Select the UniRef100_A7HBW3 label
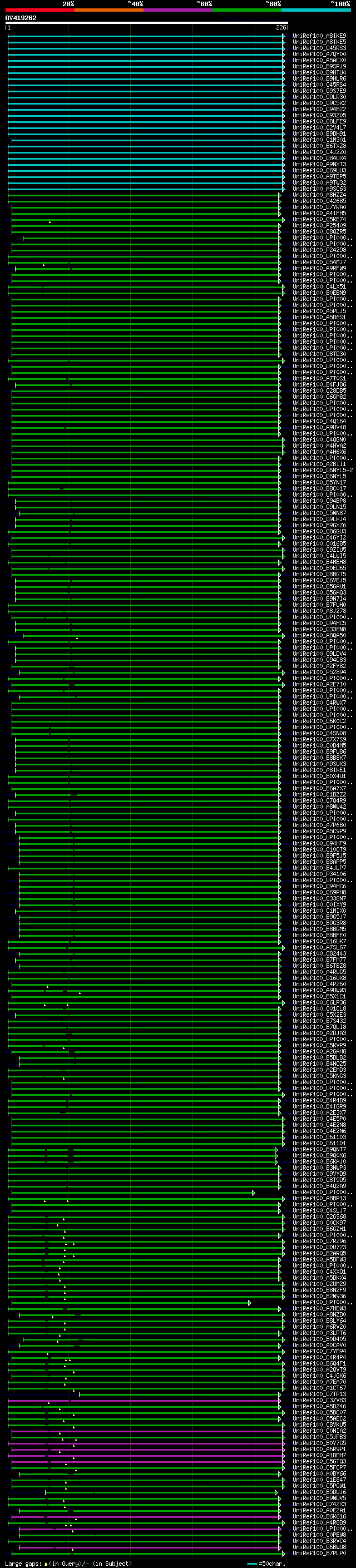Image resolution: width=356 pixels, height=1568 pixels. click(319, 1308)
